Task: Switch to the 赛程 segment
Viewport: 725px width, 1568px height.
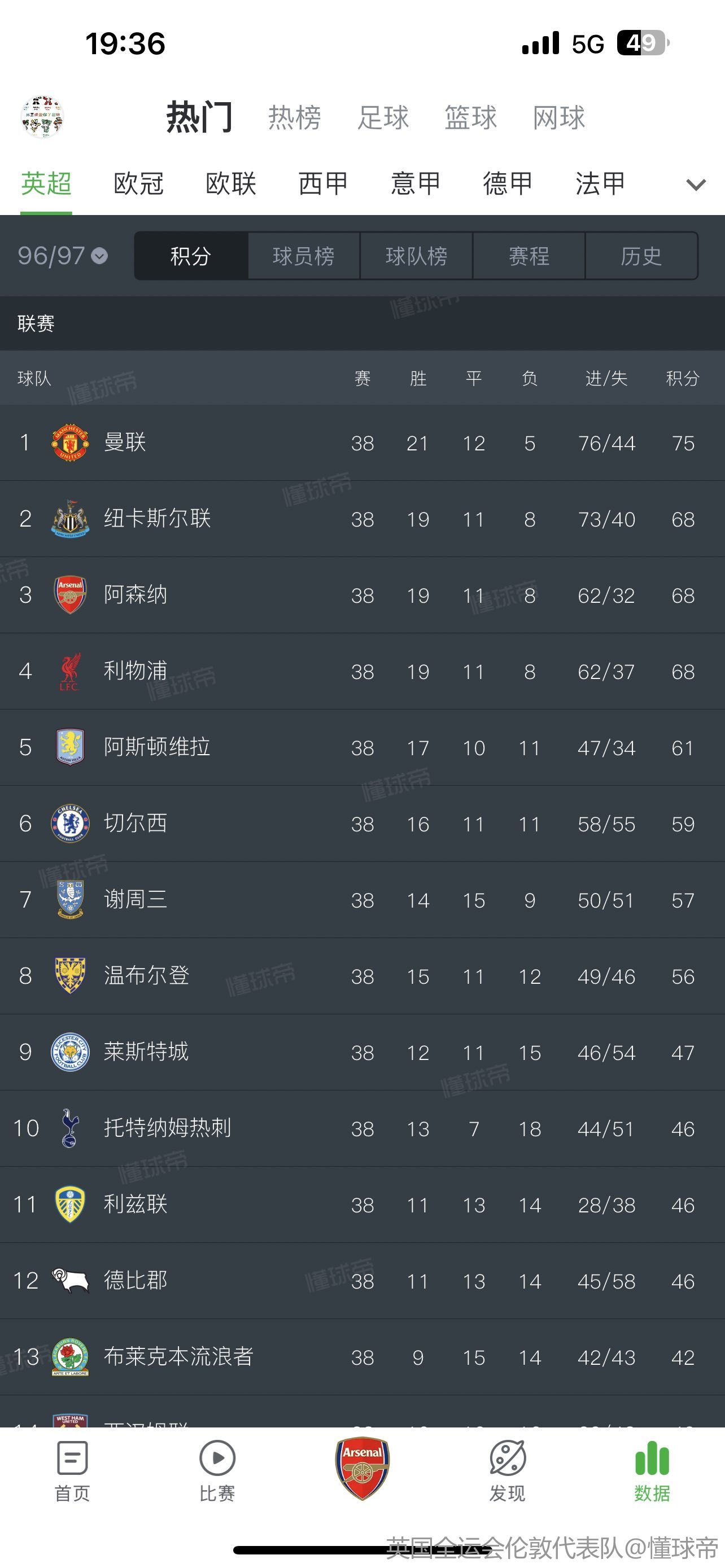Action: click(529, 256)
